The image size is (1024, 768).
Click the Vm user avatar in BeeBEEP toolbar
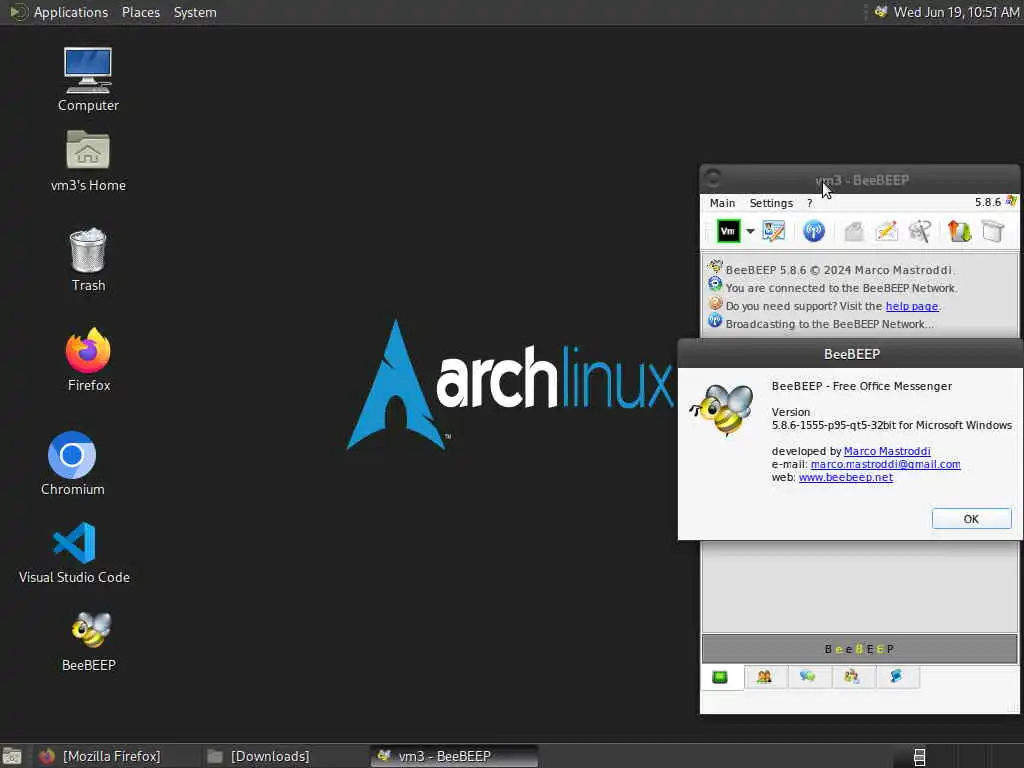coord(728,231)
